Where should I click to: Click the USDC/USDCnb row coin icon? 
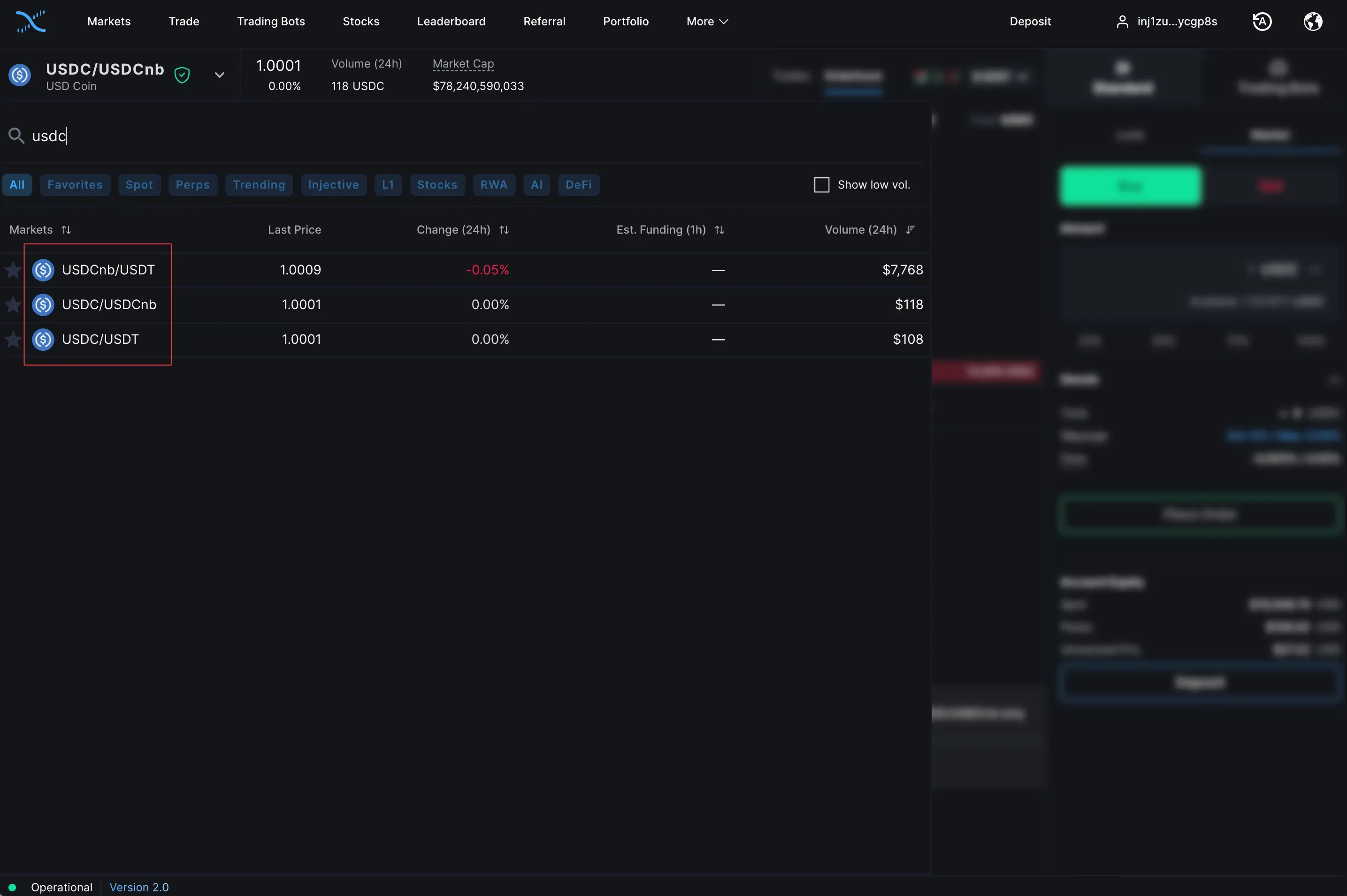coord(43,304)
